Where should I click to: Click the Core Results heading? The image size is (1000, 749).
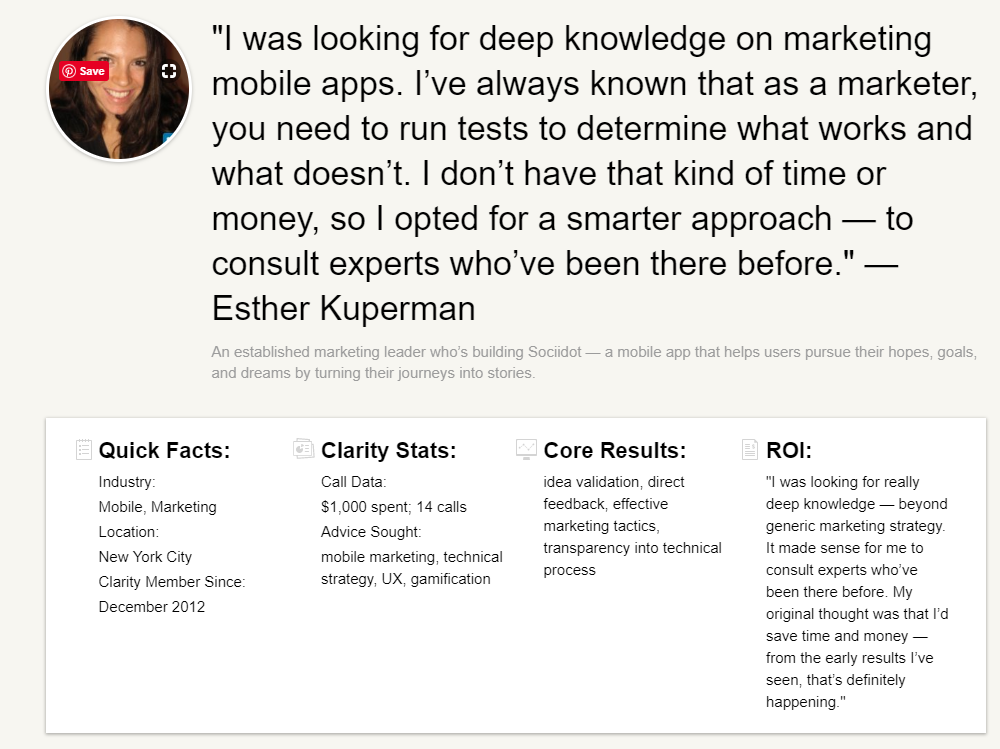coord(615,450)
